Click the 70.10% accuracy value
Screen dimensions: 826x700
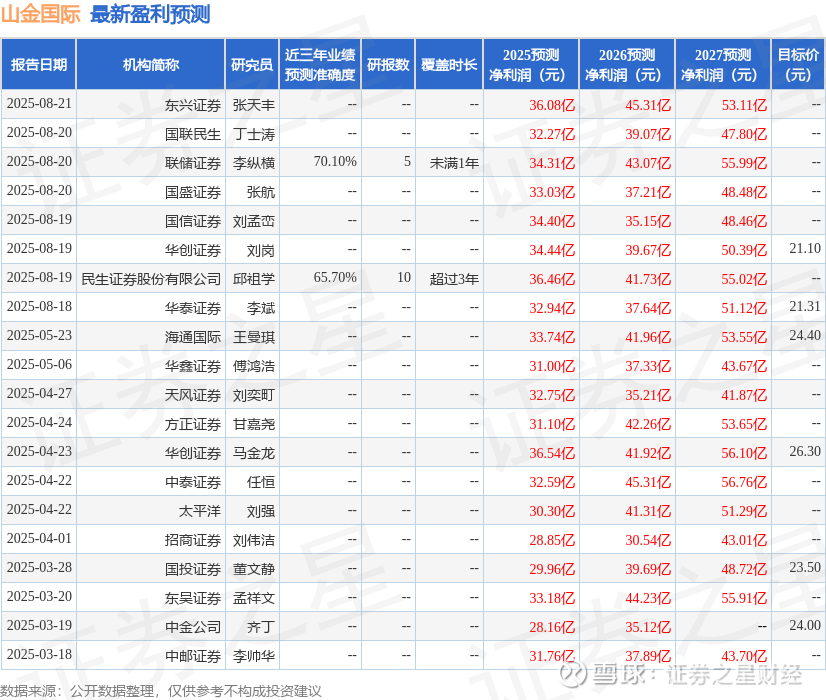335,161
